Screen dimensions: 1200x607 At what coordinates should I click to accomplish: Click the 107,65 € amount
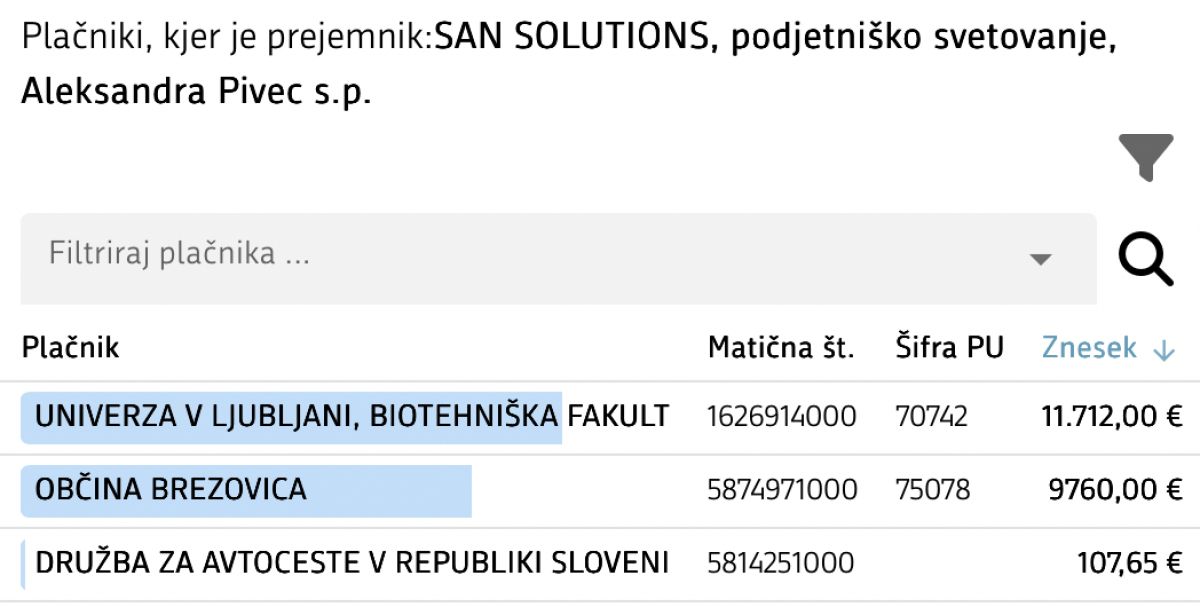point(1130,563)
